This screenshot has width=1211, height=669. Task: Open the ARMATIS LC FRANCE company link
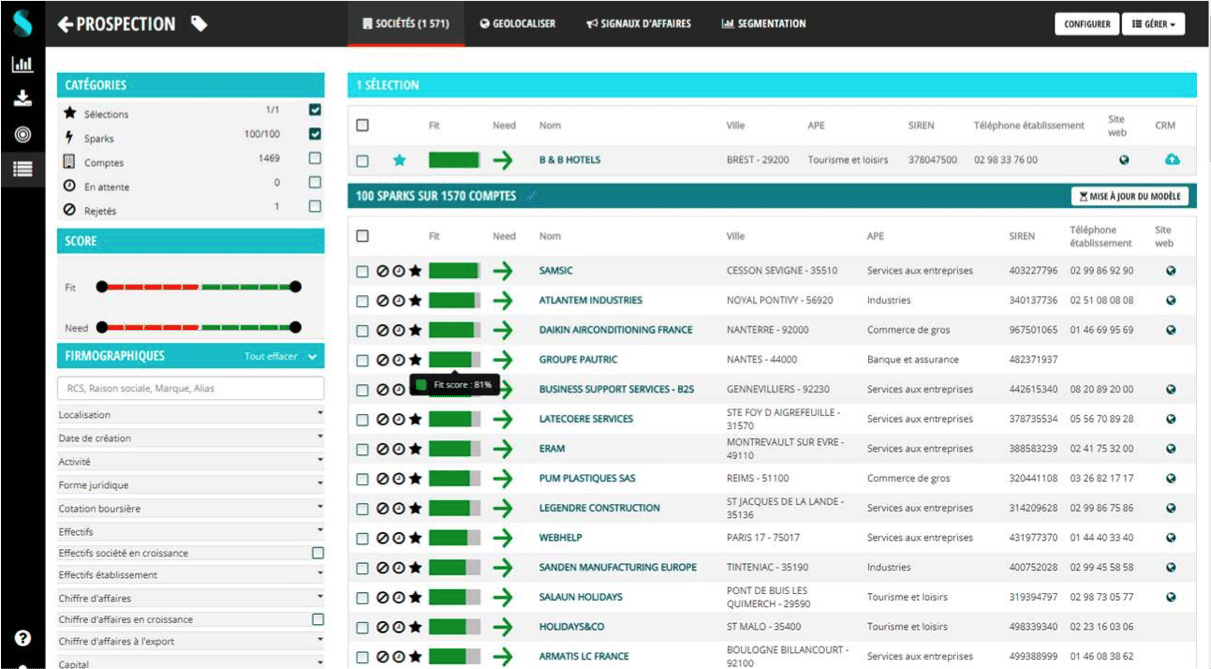584,656
